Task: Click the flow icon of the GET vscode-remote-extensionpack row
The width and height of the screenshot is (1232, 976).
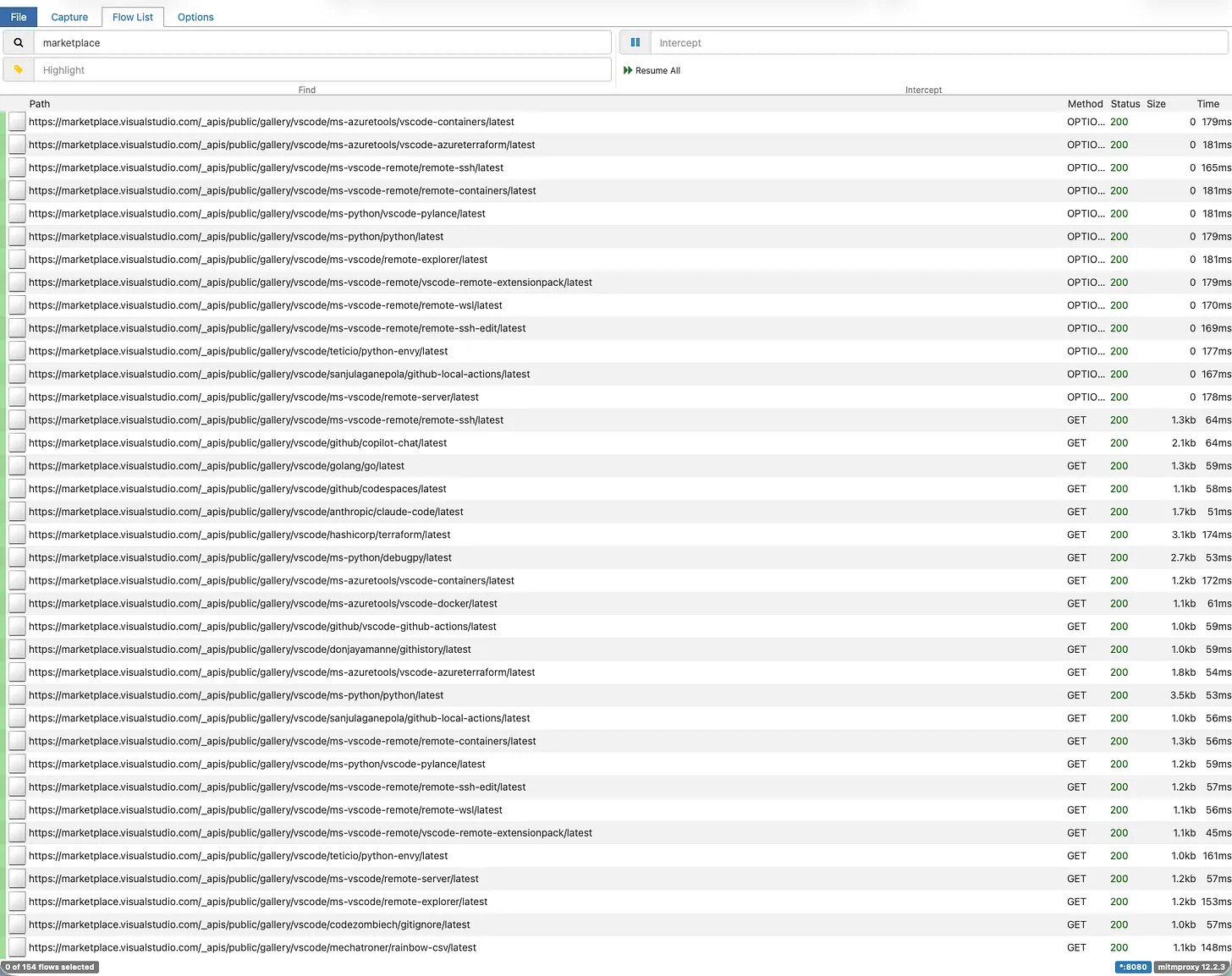Action: 17,832
